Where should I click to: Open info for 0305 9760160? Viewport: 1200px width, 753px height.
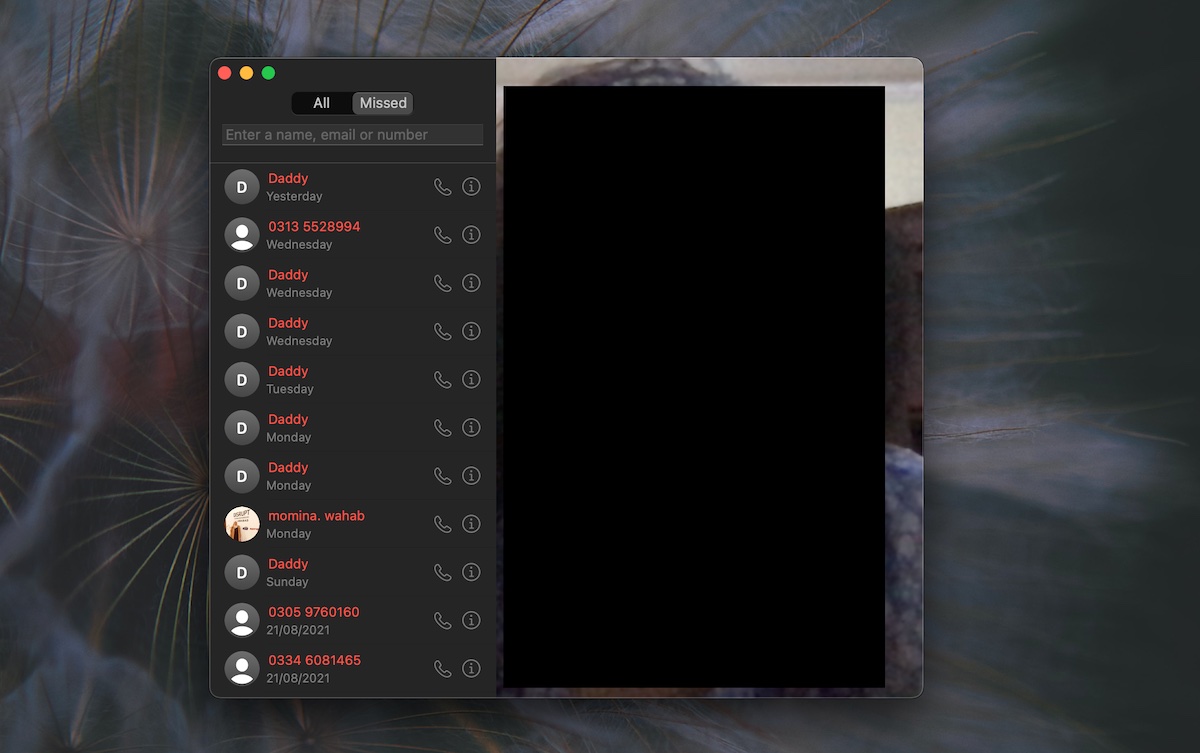pyautogui.click(x=471, y=620)
